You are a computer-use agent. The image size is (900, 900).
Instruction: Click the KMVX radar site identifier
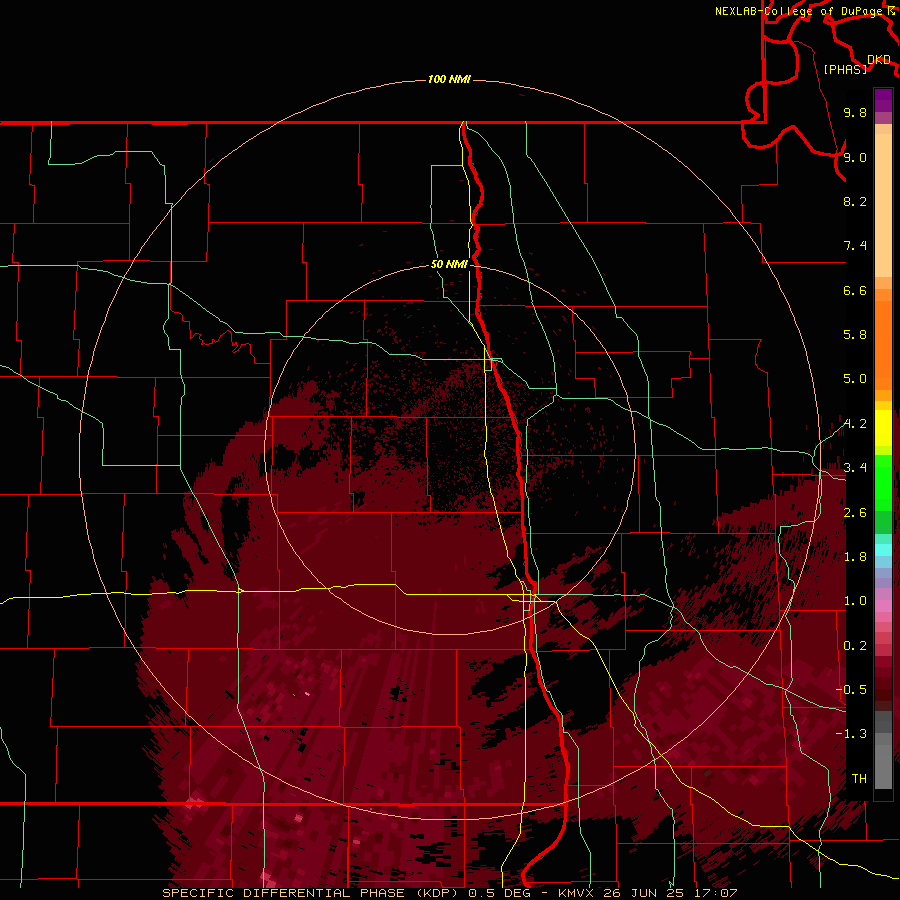pyautogui.click(x=576, y=893)
